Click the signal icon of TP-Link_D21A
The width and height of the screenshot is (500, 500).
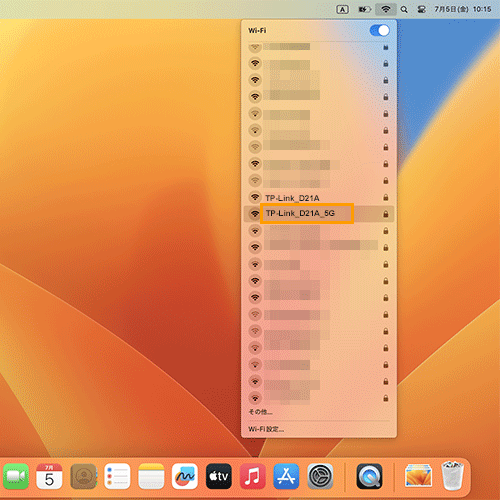coord(255,197)
